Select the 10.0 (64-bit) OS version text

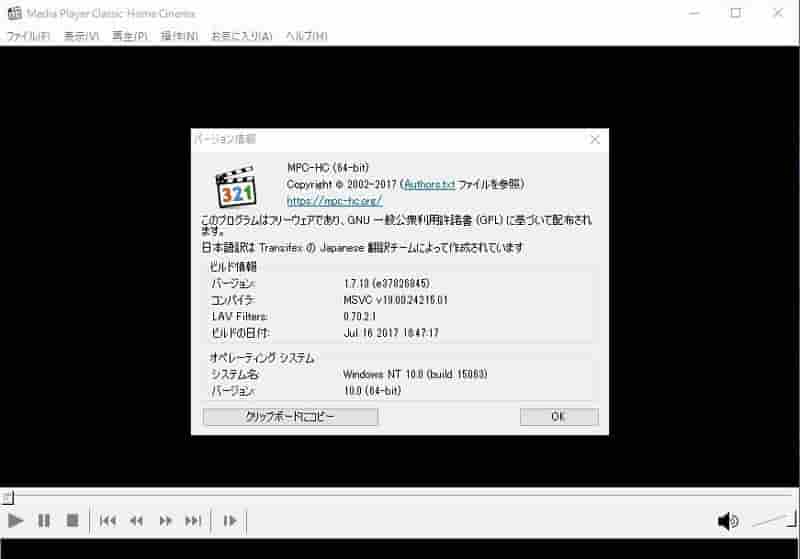372,391
